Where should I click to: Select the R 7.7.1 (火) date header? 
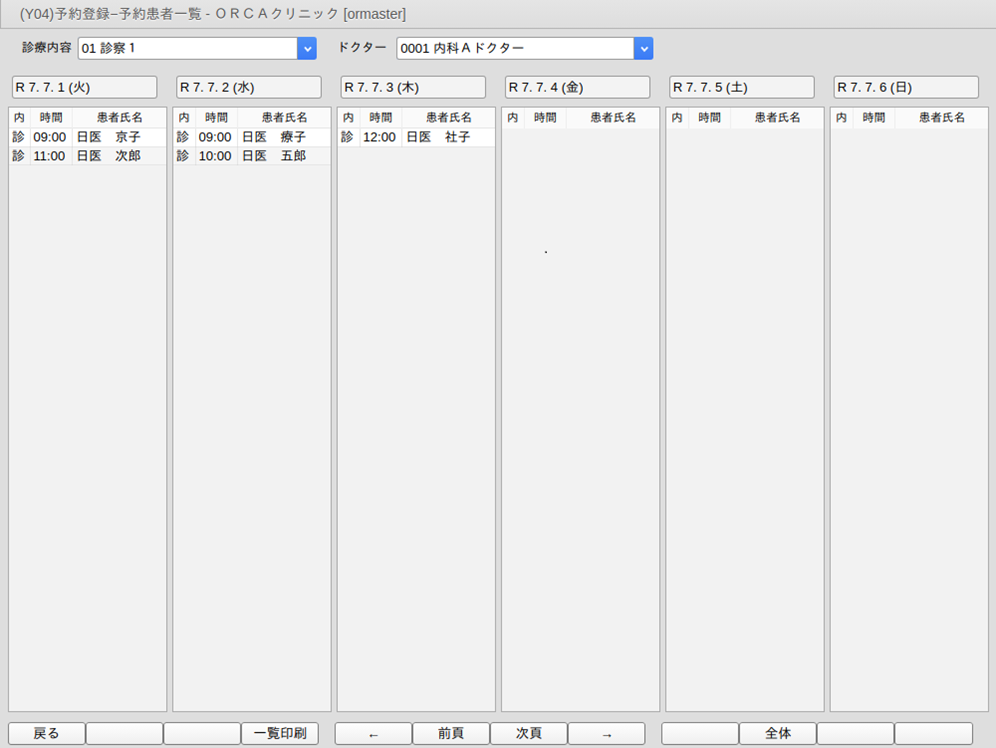tap(84, 87)
